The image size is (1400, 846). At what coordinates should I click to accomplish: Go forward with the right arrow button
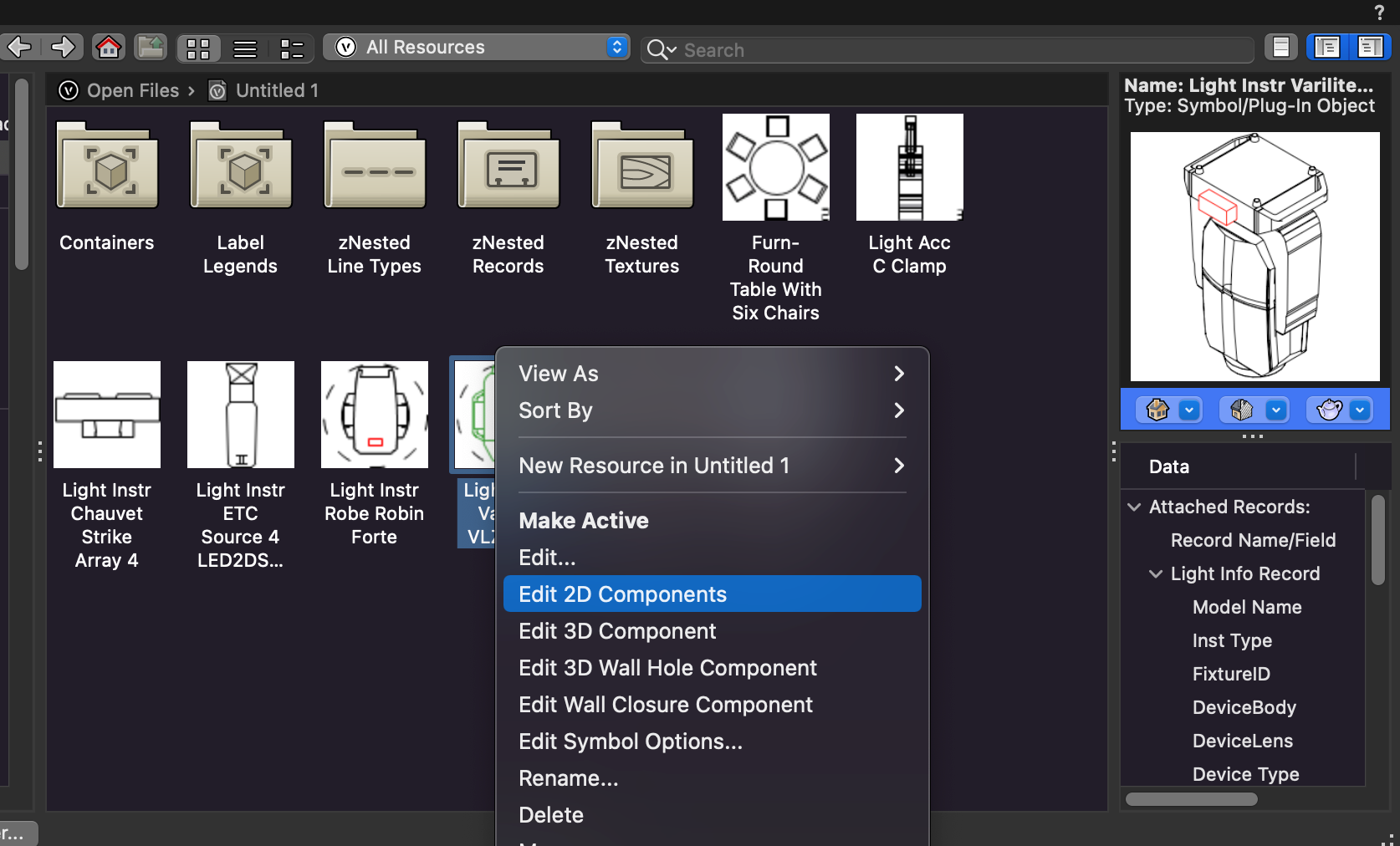coord(63,47)
